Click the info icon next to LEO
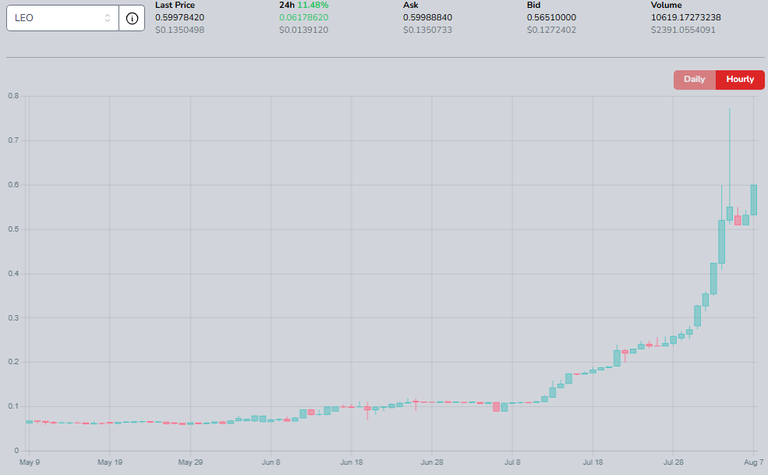 click(132, 18)
